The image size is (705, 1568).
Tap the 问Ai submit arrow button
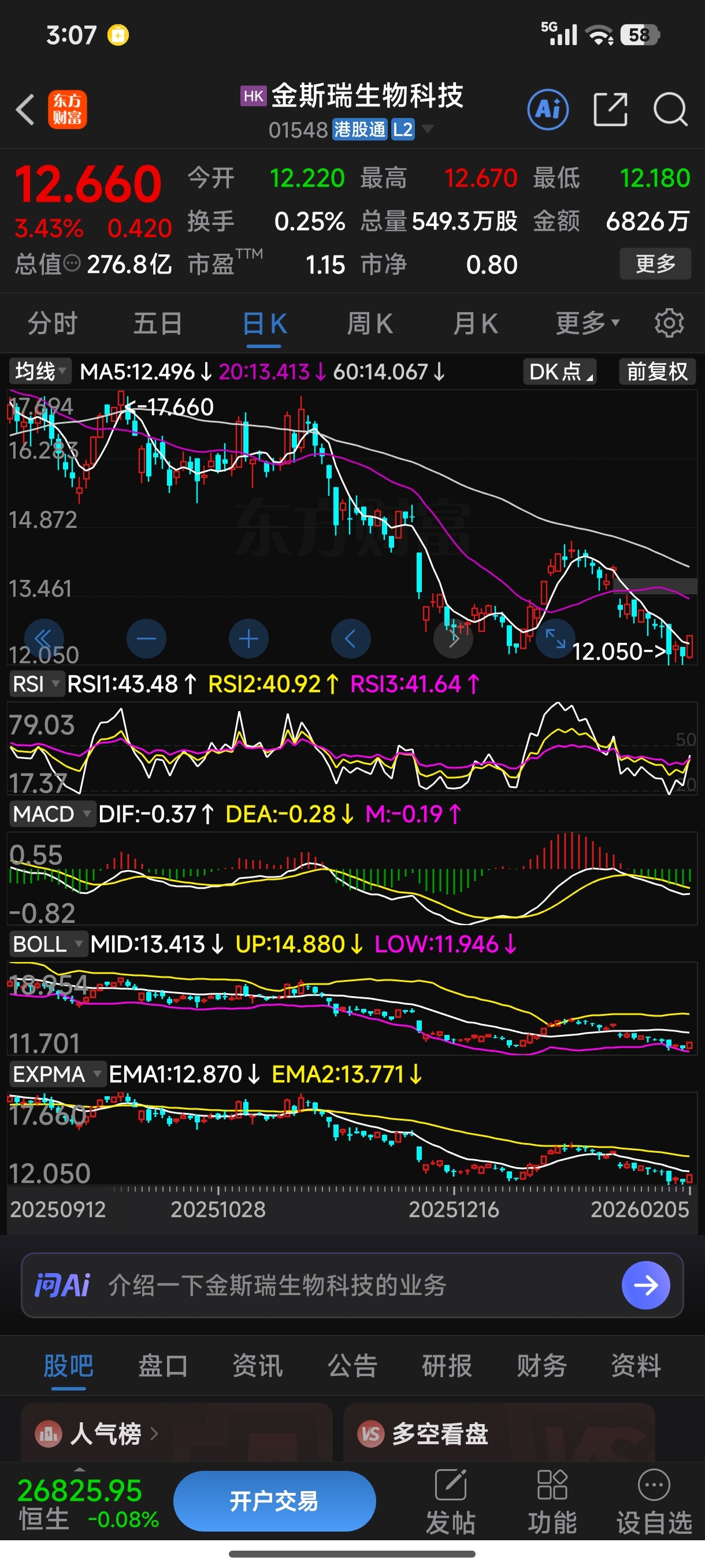point(645,1285)
